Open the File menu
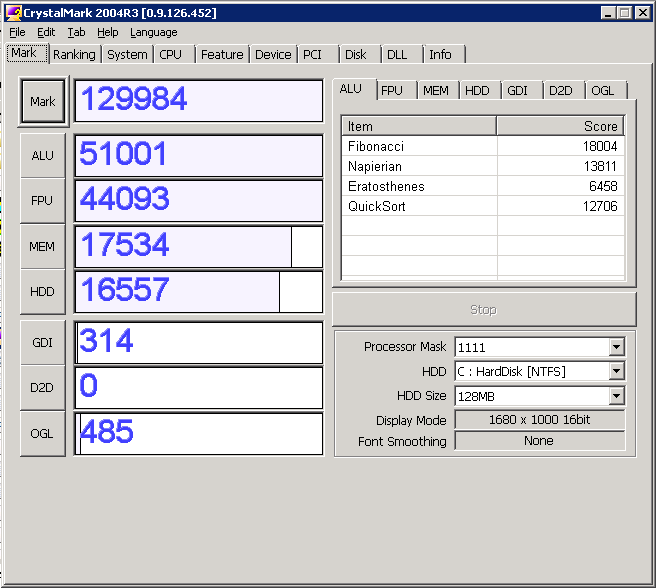This screenshot has height=588, width=656. pyautogui.click(x=17, y=32)
